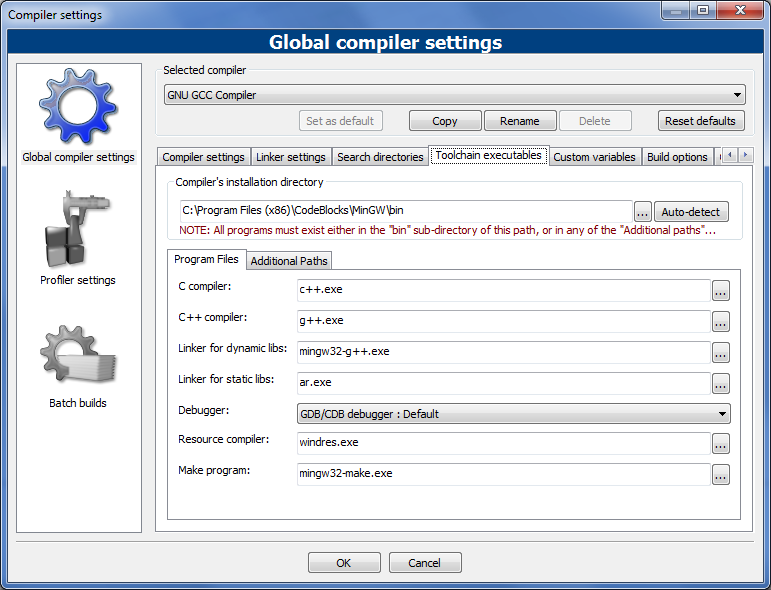Open the Debugger dropdown list
771x590 pixels.
tap(513, 414)
